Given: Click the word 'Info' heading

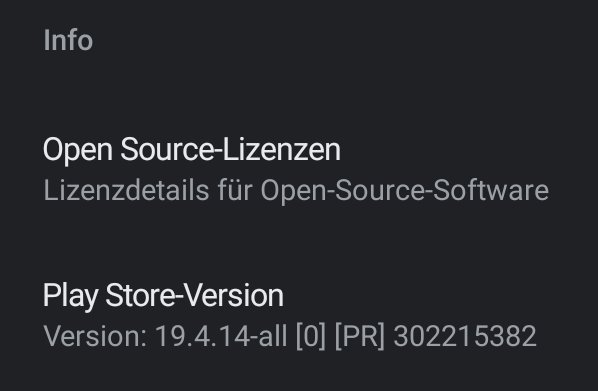Looking at the screenshot, I should coord(68,40).
